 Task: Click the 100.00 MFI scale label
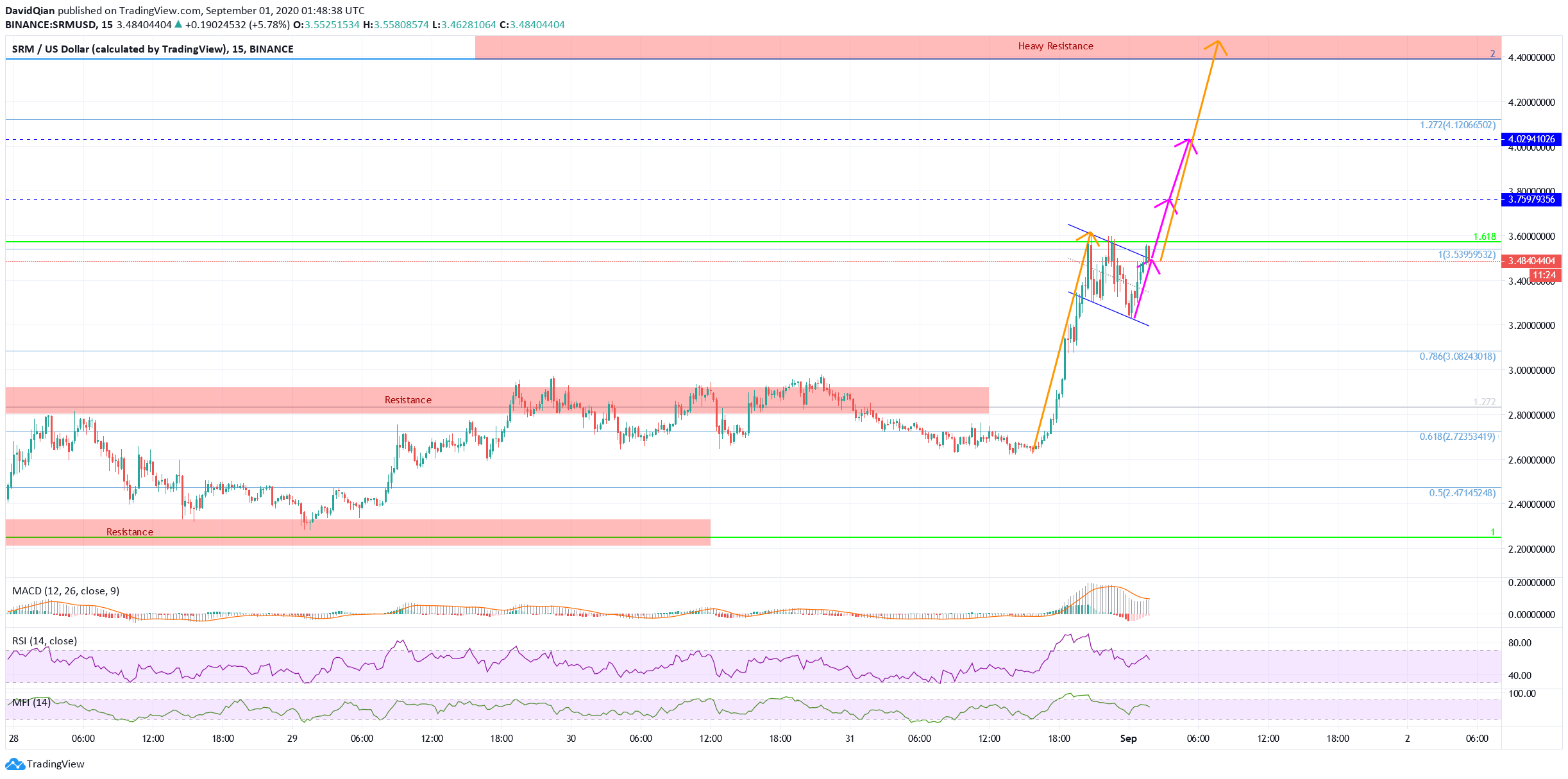point(1522,694)
